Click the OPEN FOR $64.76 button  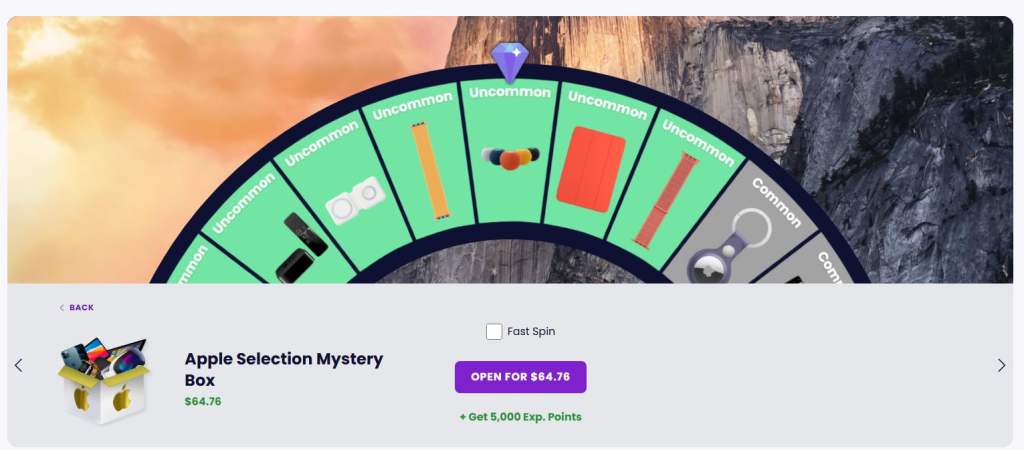pyautogui.click(x=520, y=377)
